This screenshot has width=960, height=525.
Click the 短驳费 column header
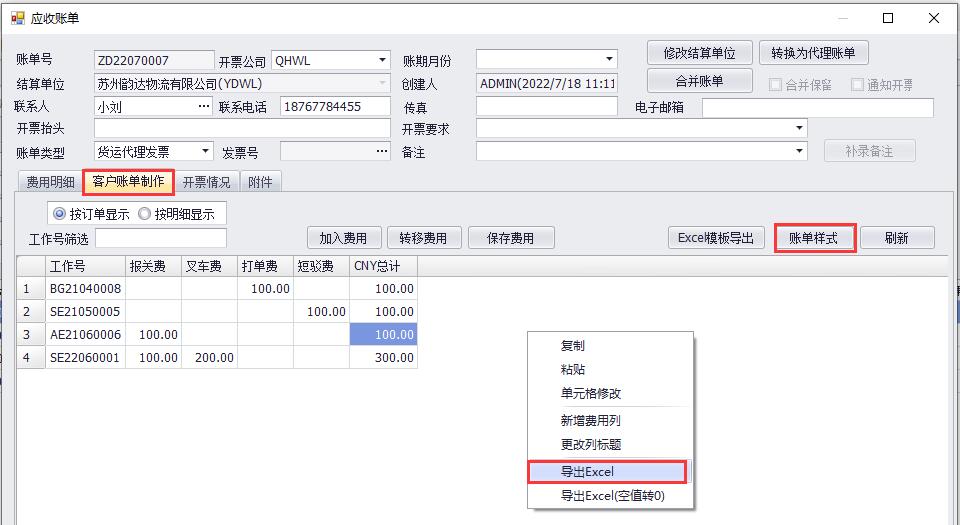pos(321,266)
